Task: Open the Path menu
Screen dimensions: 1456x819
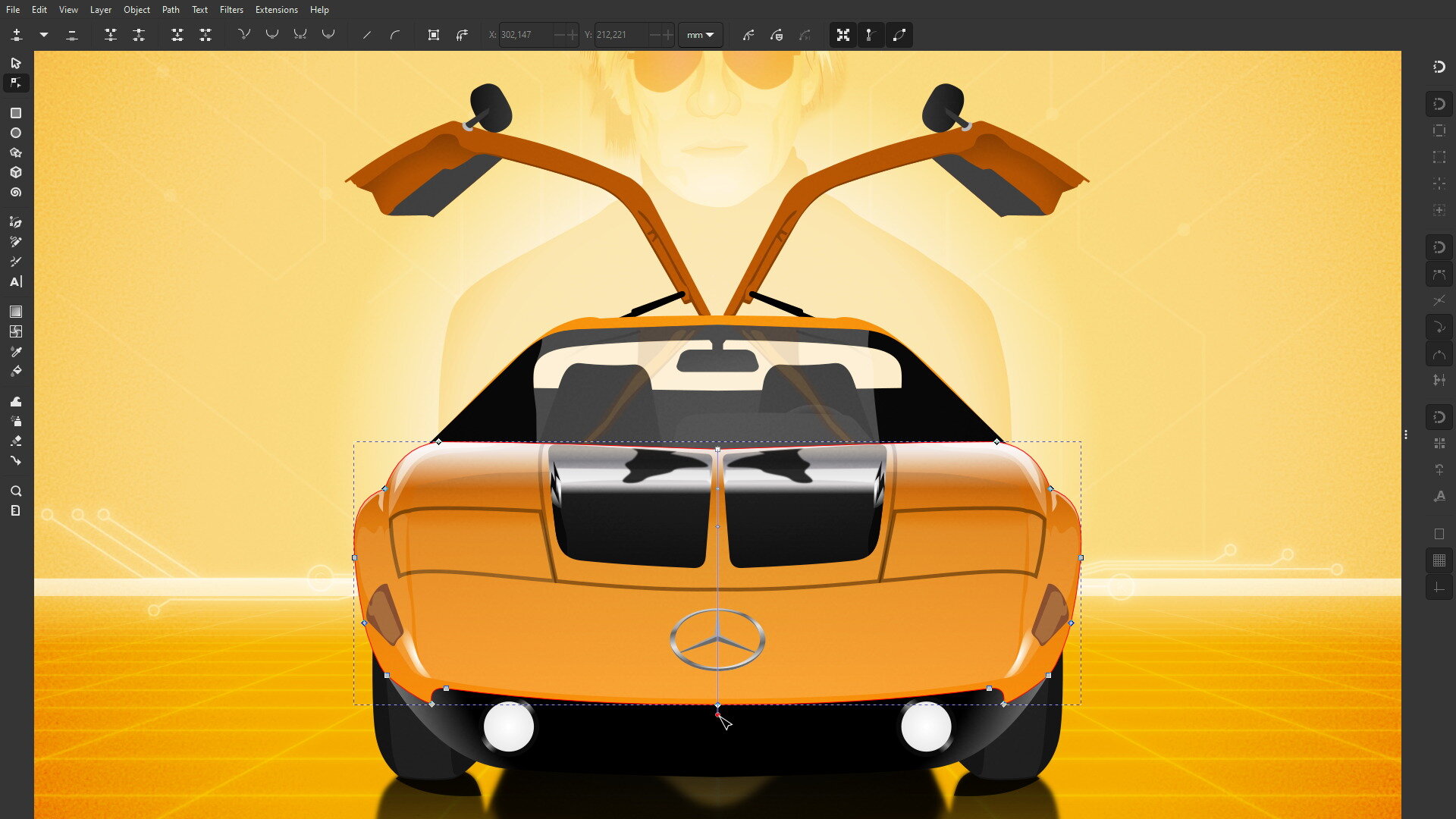Action: coord(171,10)
